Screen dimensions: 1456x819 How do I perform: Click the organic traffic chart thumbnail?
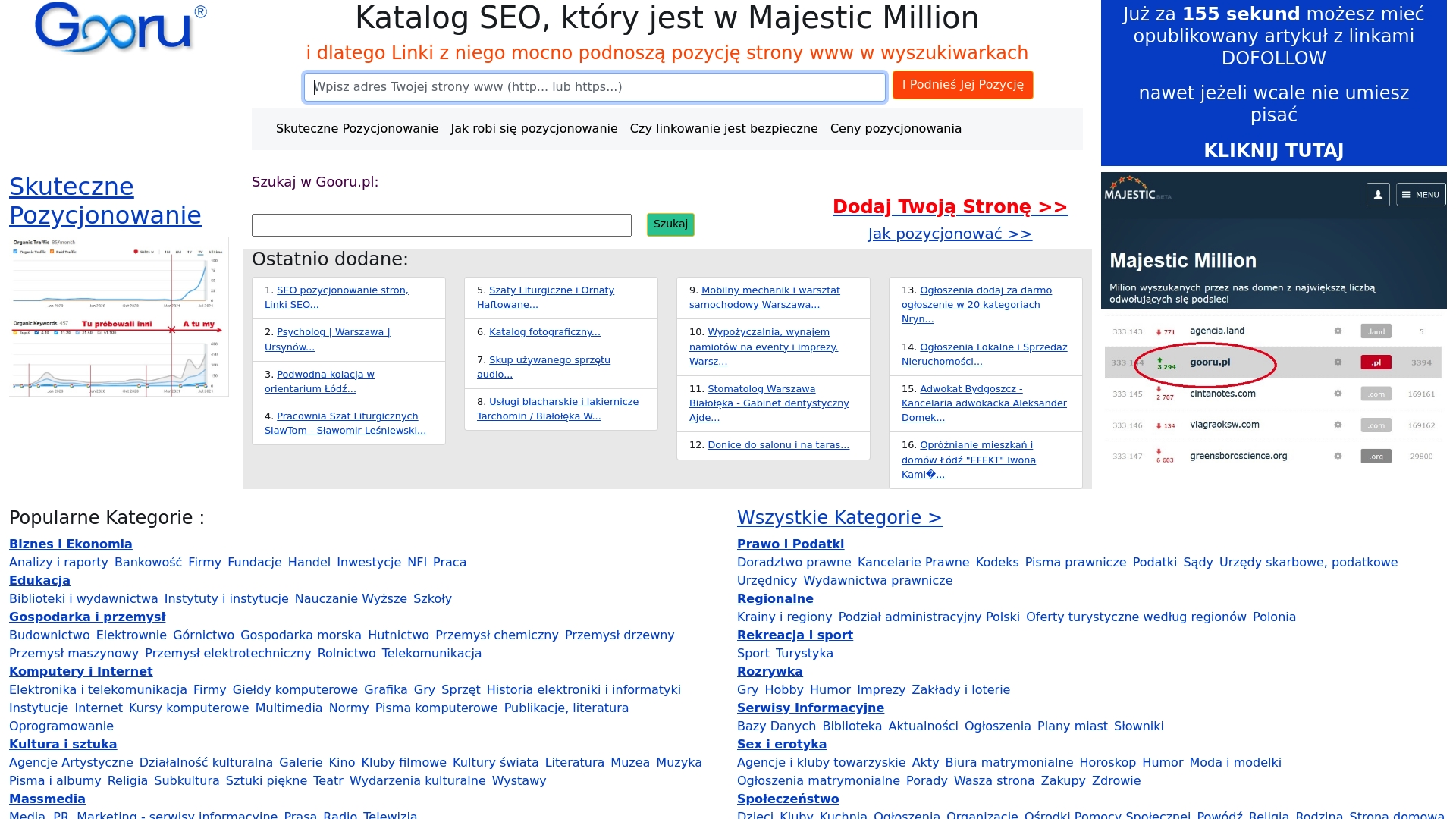coord(119,316)
